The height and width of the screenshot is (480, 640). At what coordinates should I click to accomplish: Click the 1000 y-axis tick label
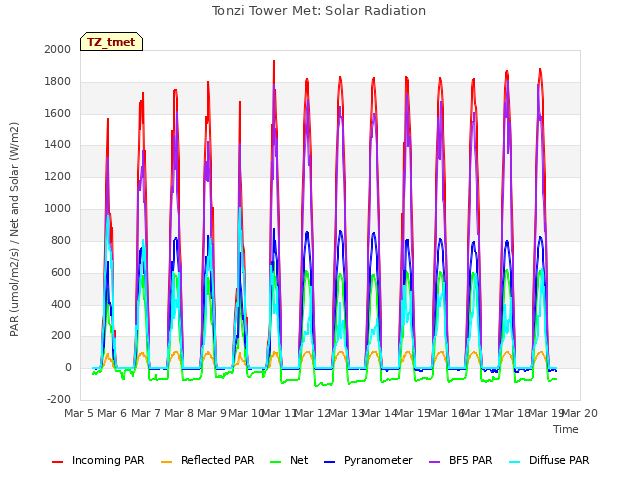(58, 209)
